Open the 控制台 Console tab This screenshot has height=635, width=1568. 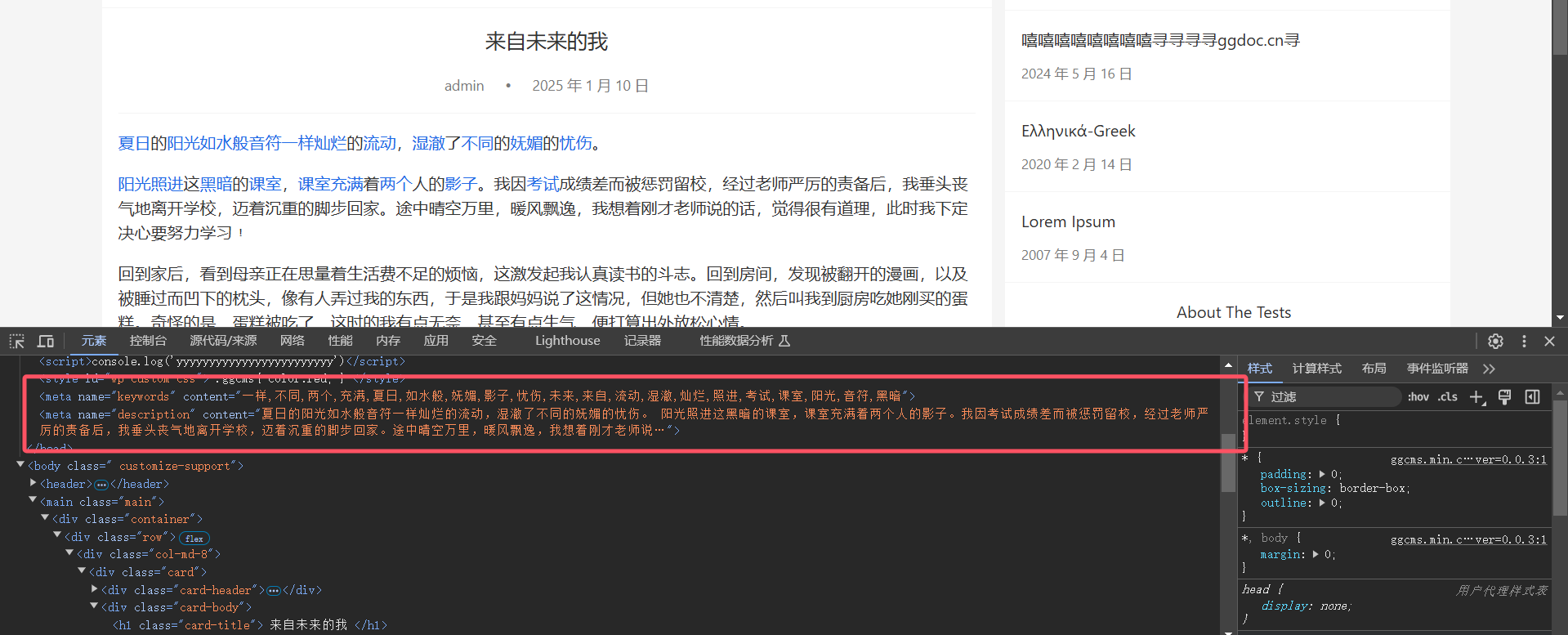click(148, 341)
